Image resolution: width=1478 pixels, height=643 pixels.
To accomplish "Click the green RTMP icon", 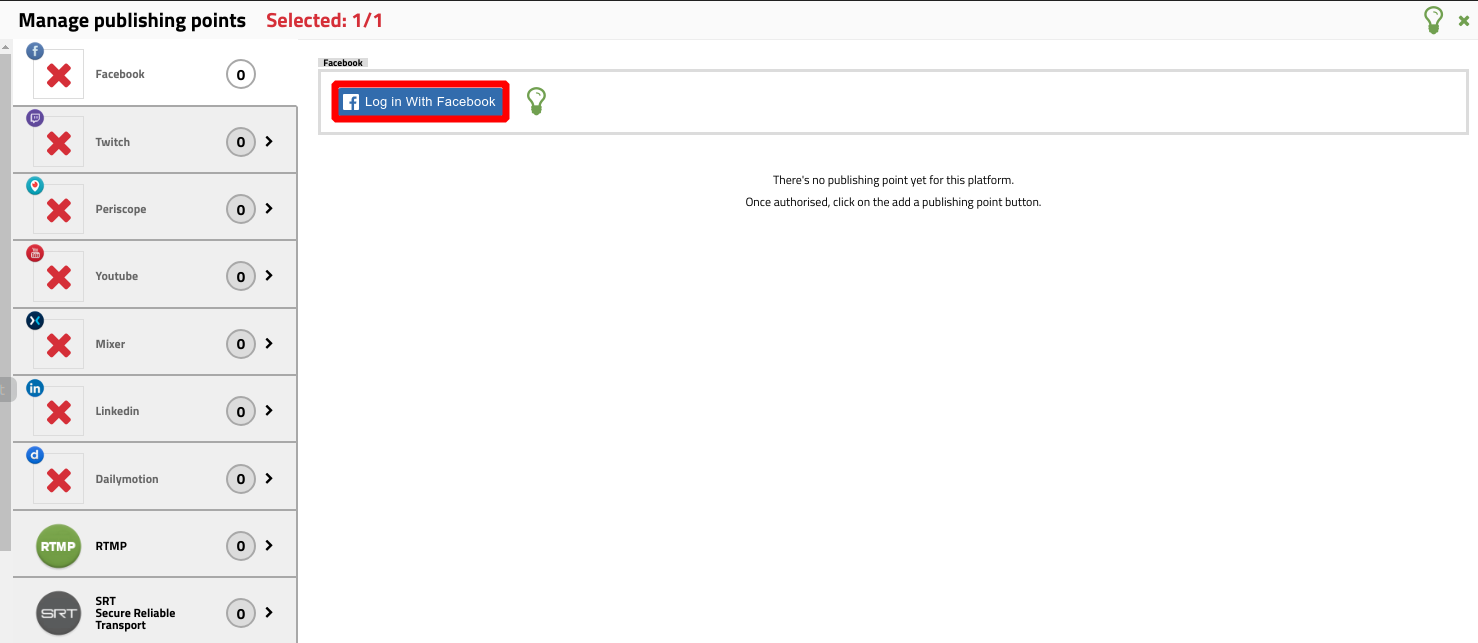I will pos(58,546).
